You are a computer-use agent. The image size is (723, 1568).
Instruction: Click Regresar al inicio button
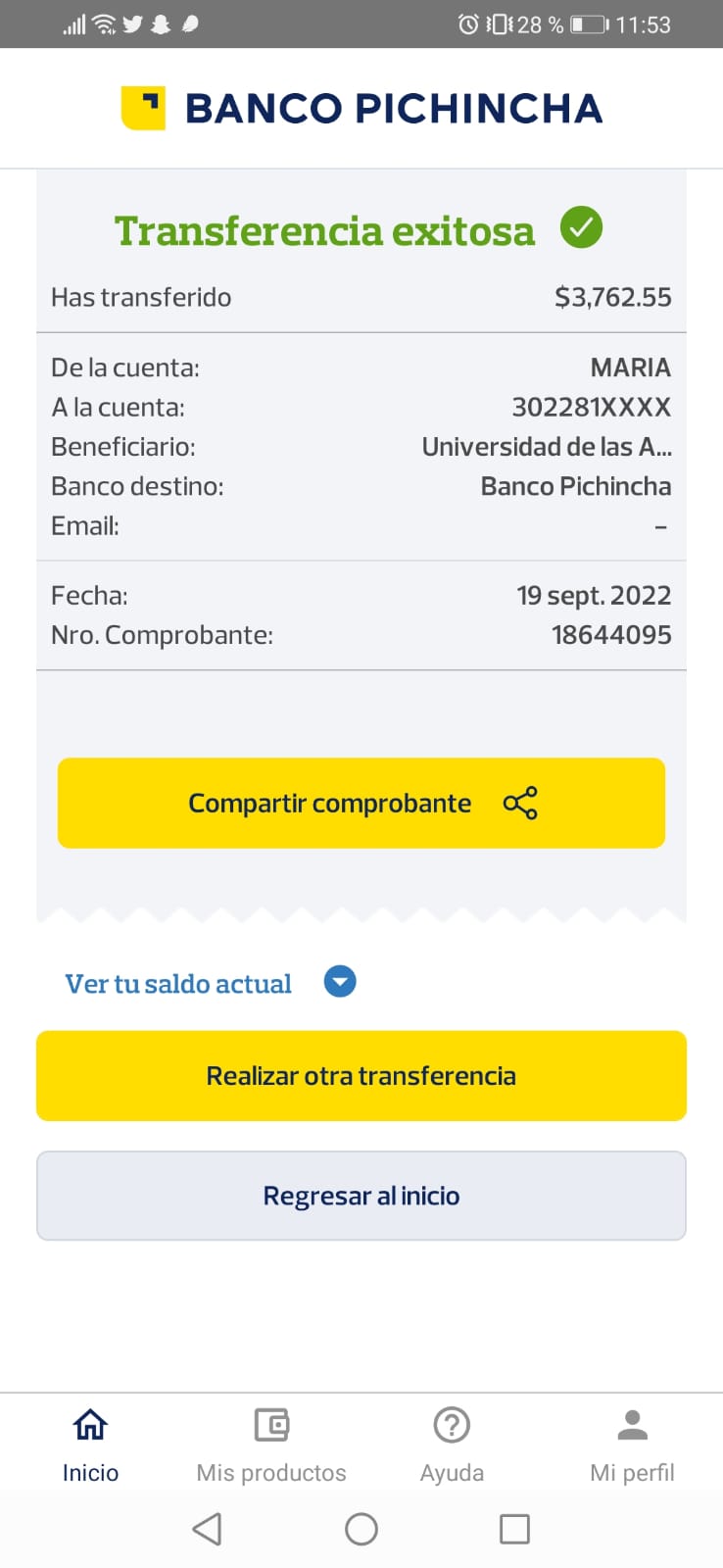[361, 1196]
